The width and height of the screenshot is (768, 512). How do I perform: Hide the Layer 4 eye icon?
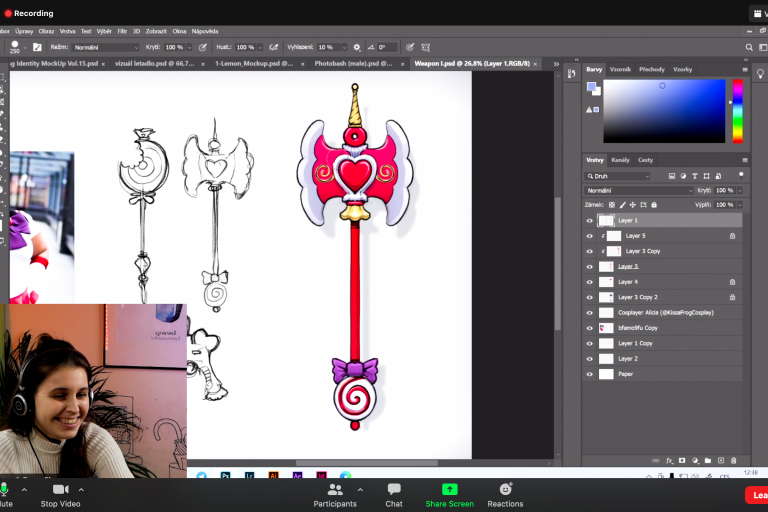coord(589,282)
